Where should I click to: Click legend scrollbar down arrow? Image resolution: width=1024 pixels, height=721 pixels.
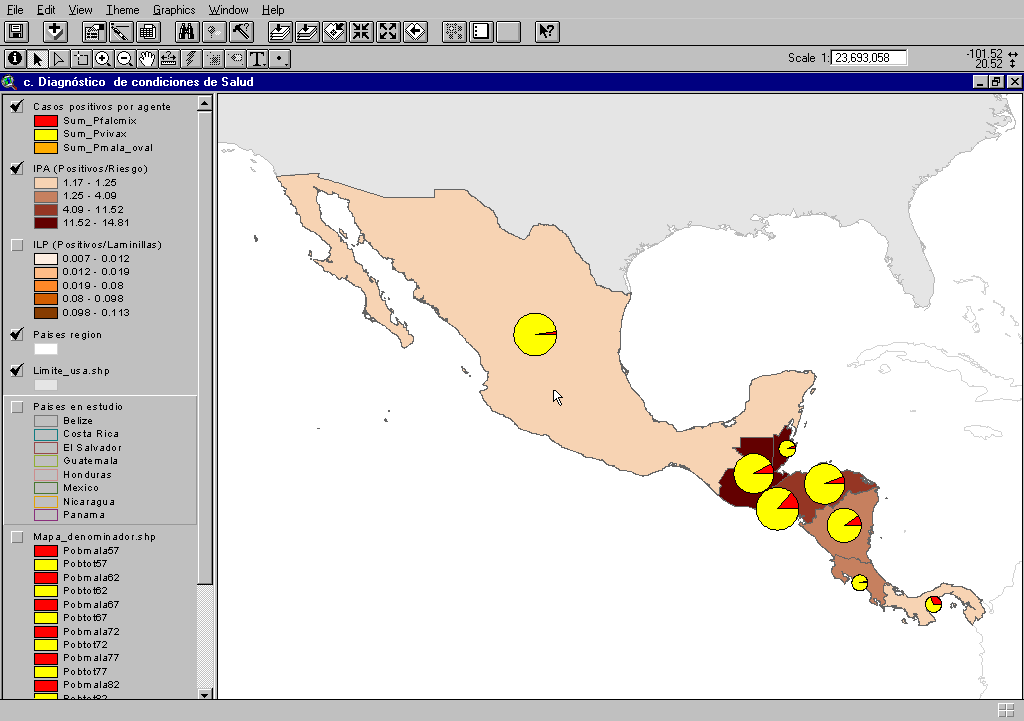pyautogui.click(x=205, y=694)
